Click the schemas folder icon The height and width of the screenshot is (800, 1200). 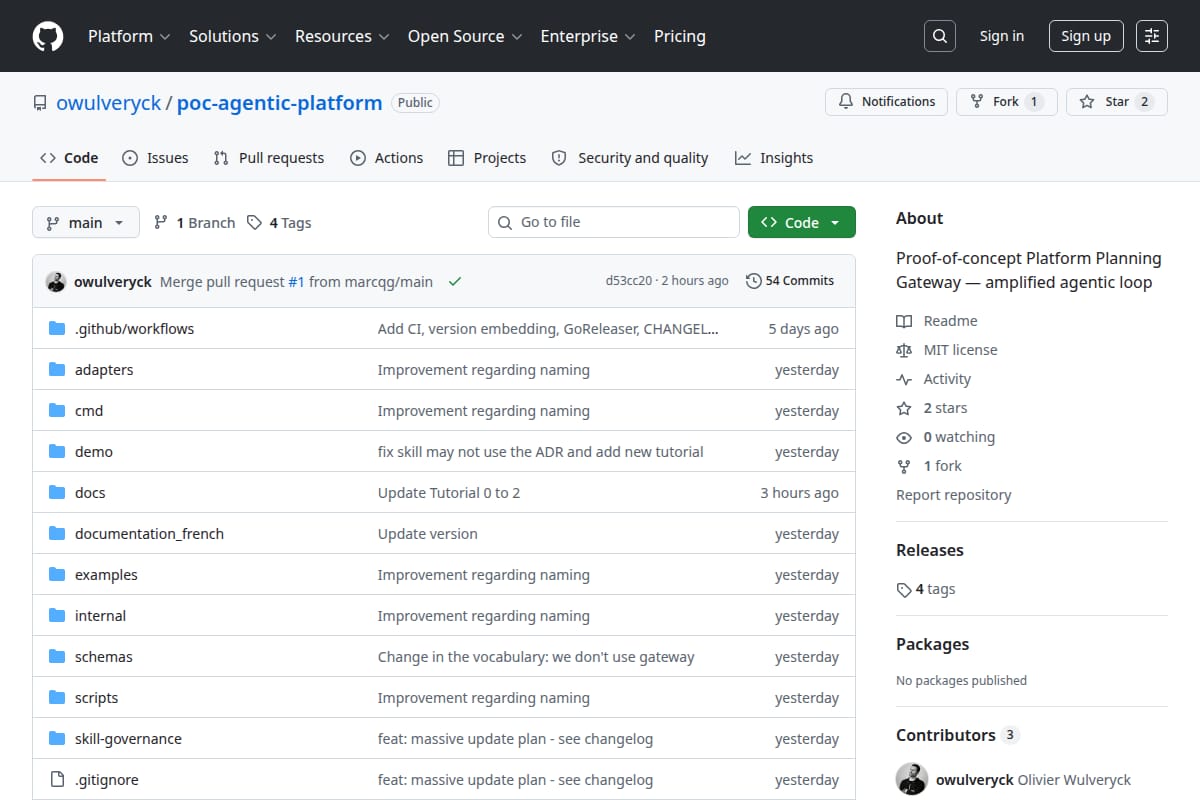57,657
